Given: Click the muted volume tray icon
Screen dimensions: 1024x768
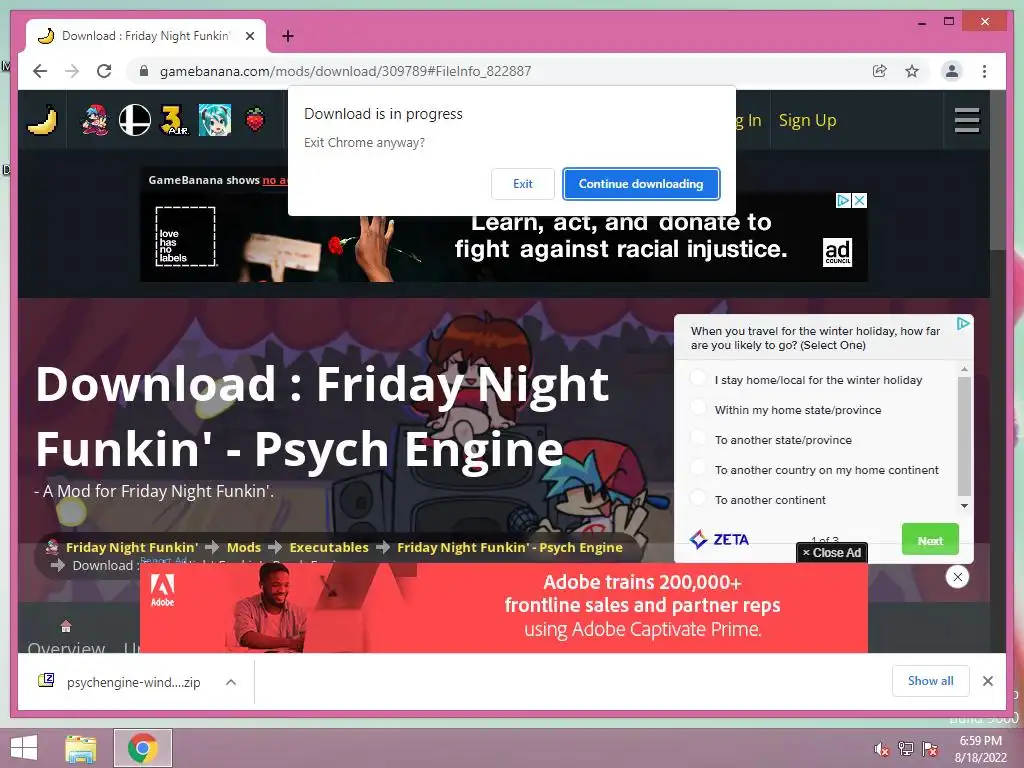Looking at the screenshot, I should pos(881,749).
